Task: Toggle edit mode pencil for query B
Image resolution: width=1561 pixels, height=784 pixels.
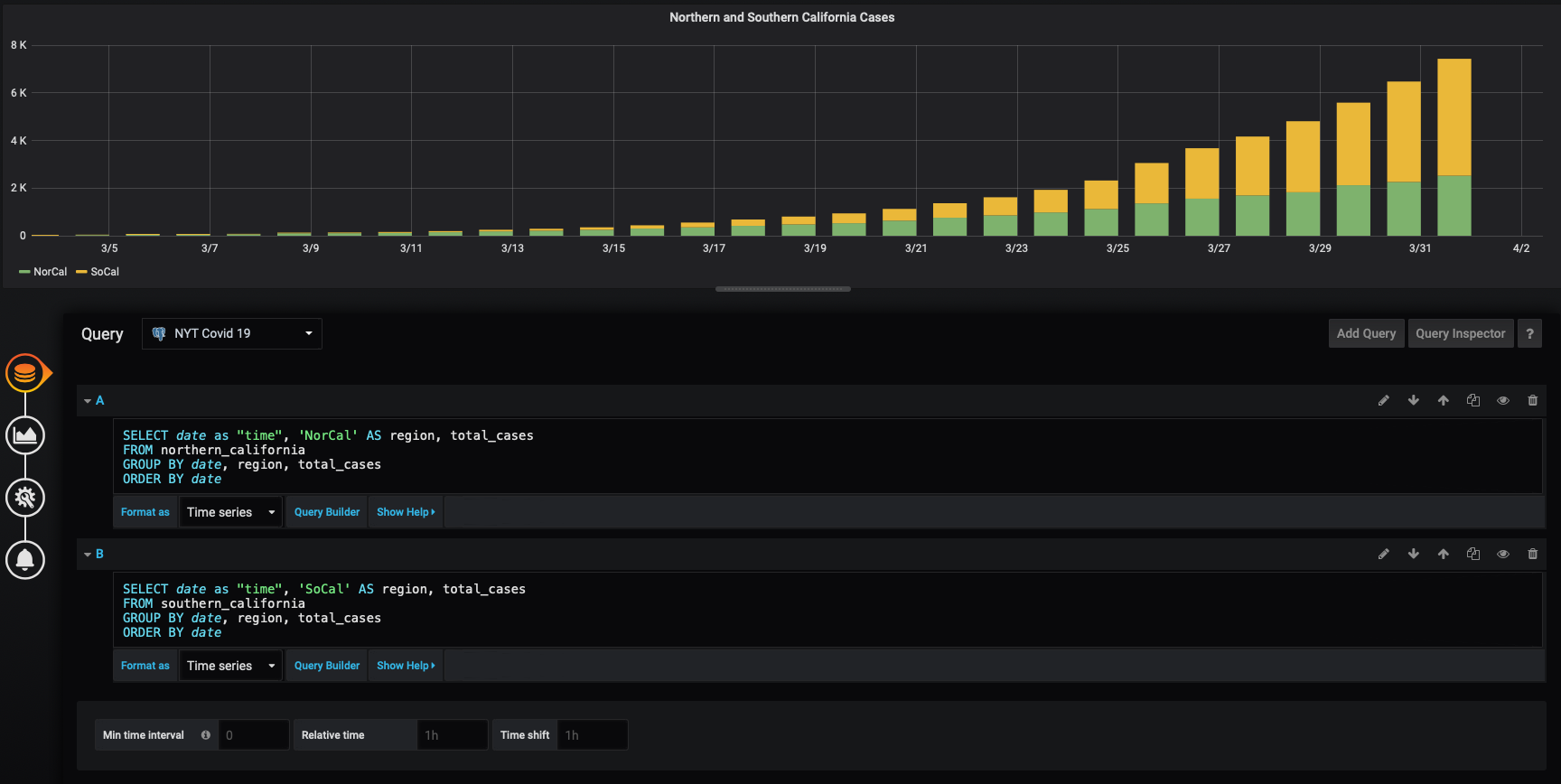Action: pyautogui.click(x=1383, y=554)
